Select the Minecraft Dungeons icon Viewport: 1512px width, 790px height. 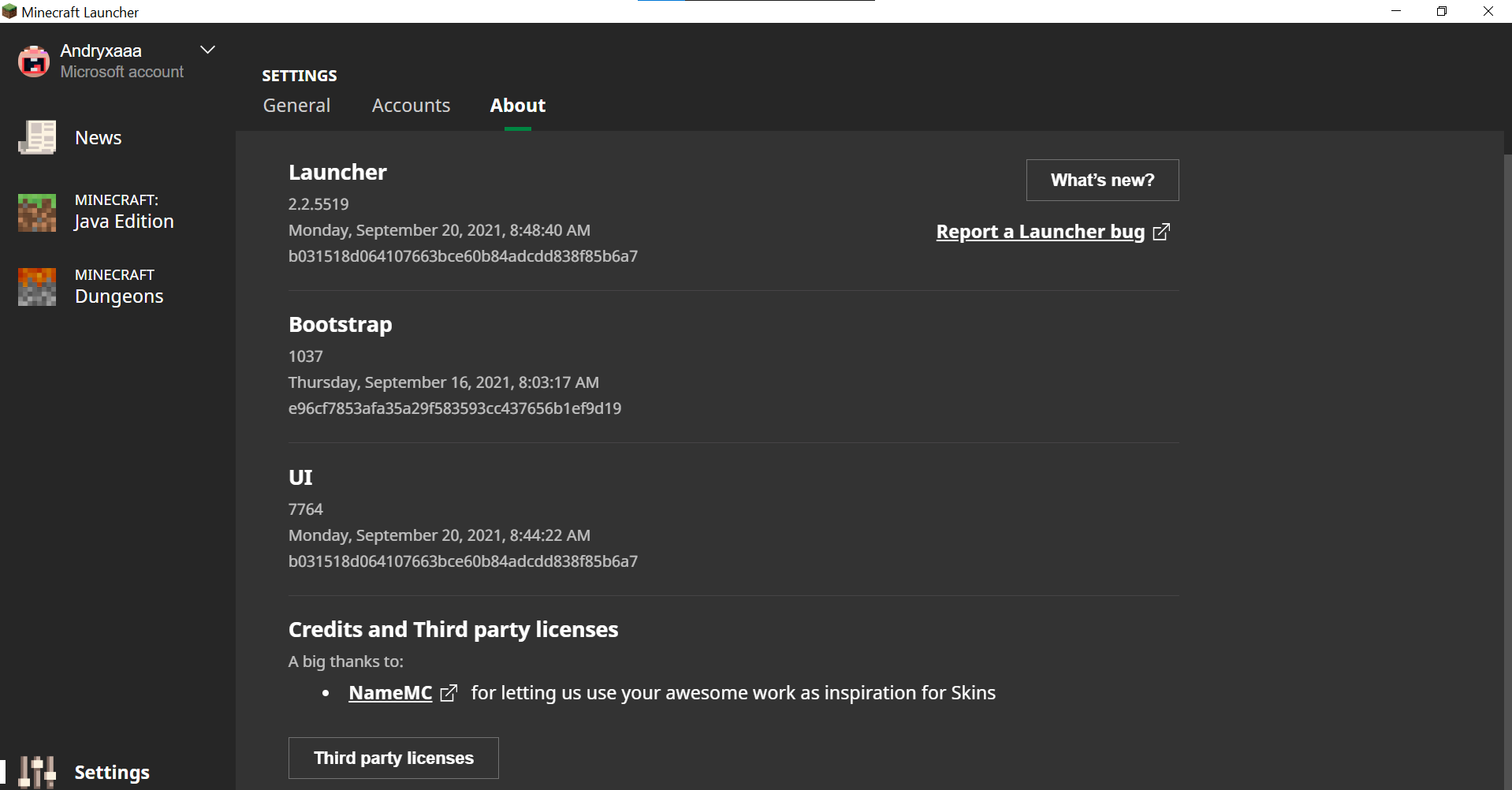[37, 286]
